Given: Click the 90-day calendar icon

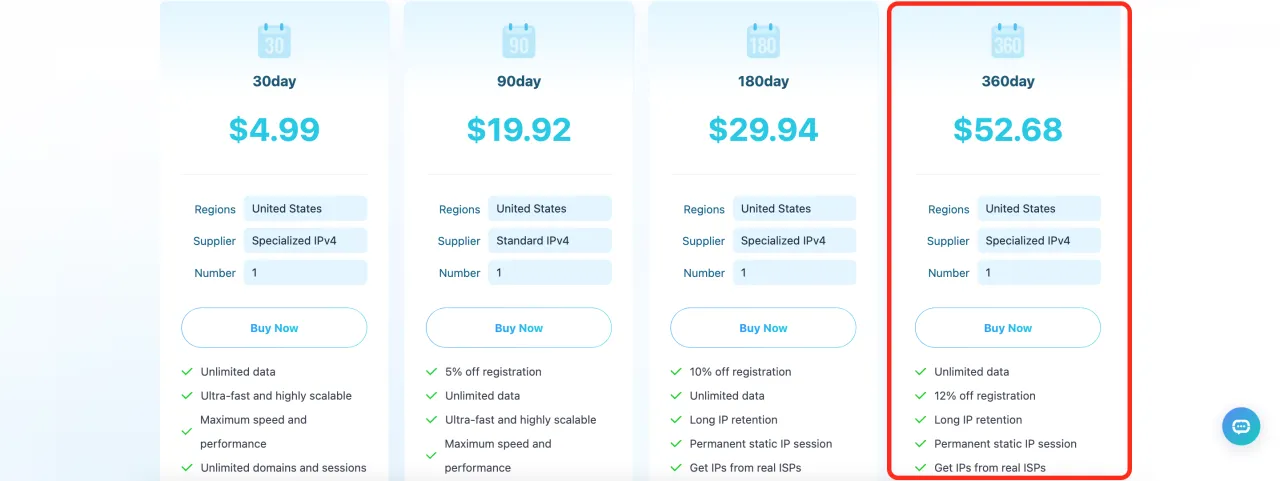Looking at the screenshot, I should pyautogui.click(x=519, y=41).
